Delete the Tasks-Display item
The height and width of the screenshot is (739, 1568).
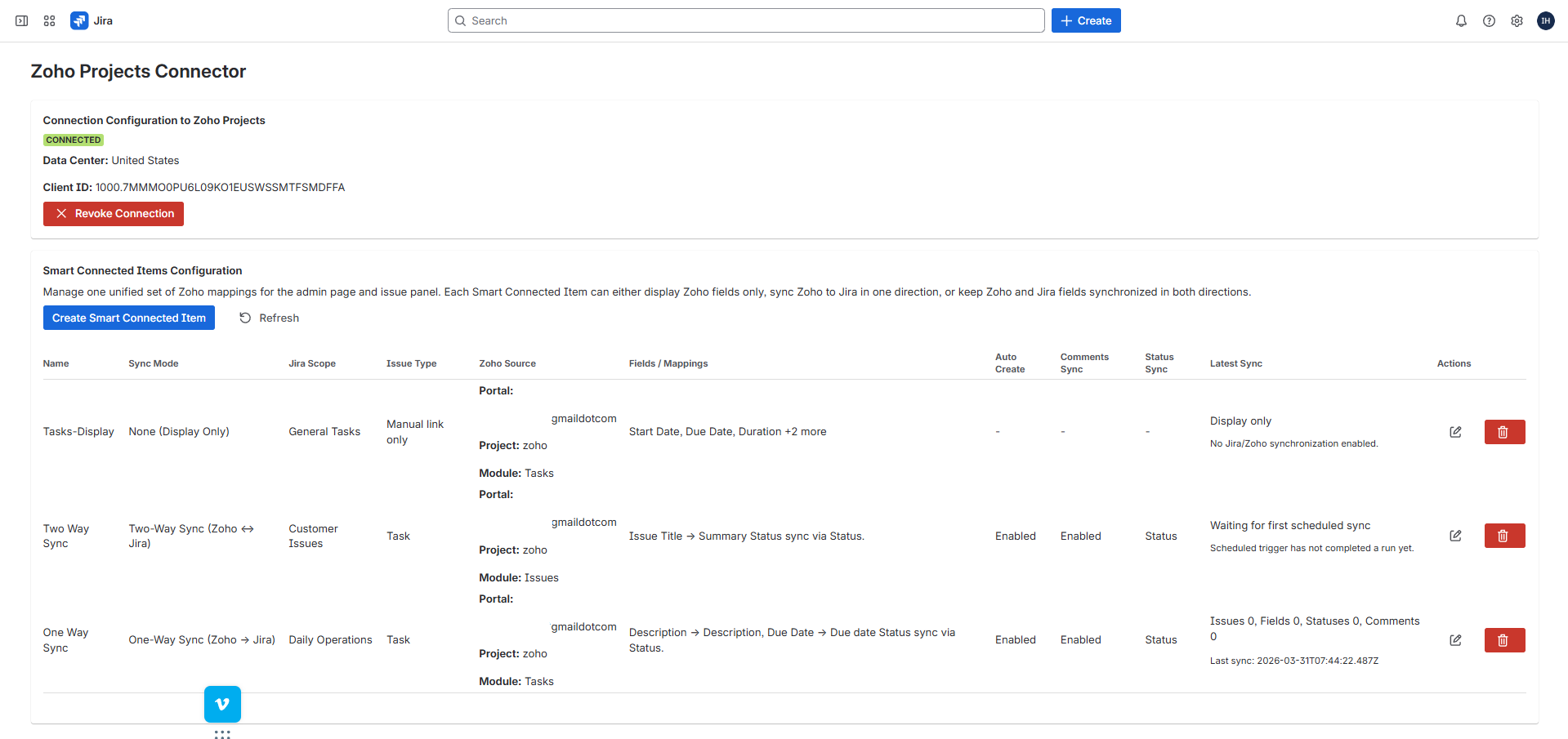1503,431
